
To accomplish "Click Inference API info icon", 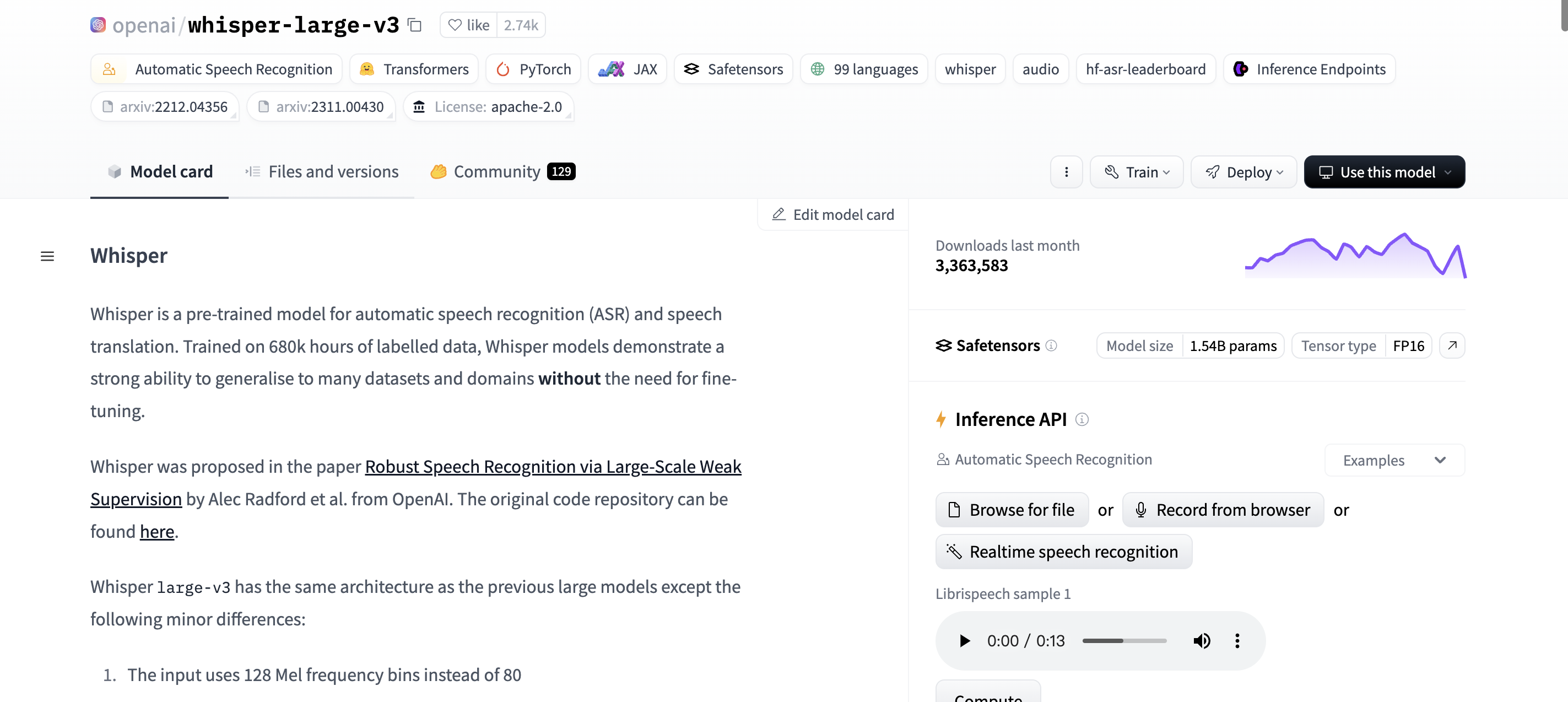I will pos(1082,419).
